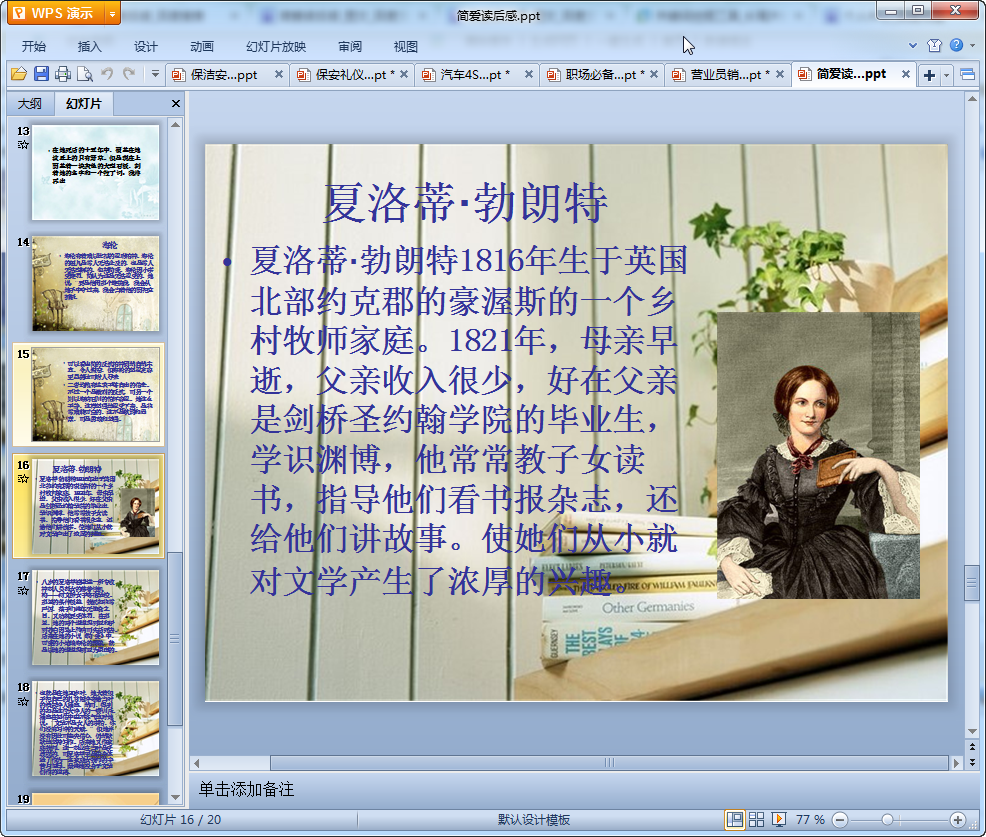Open the quick access toolbar customize dropdown
The image size is (986, 837).
[155, 74]
